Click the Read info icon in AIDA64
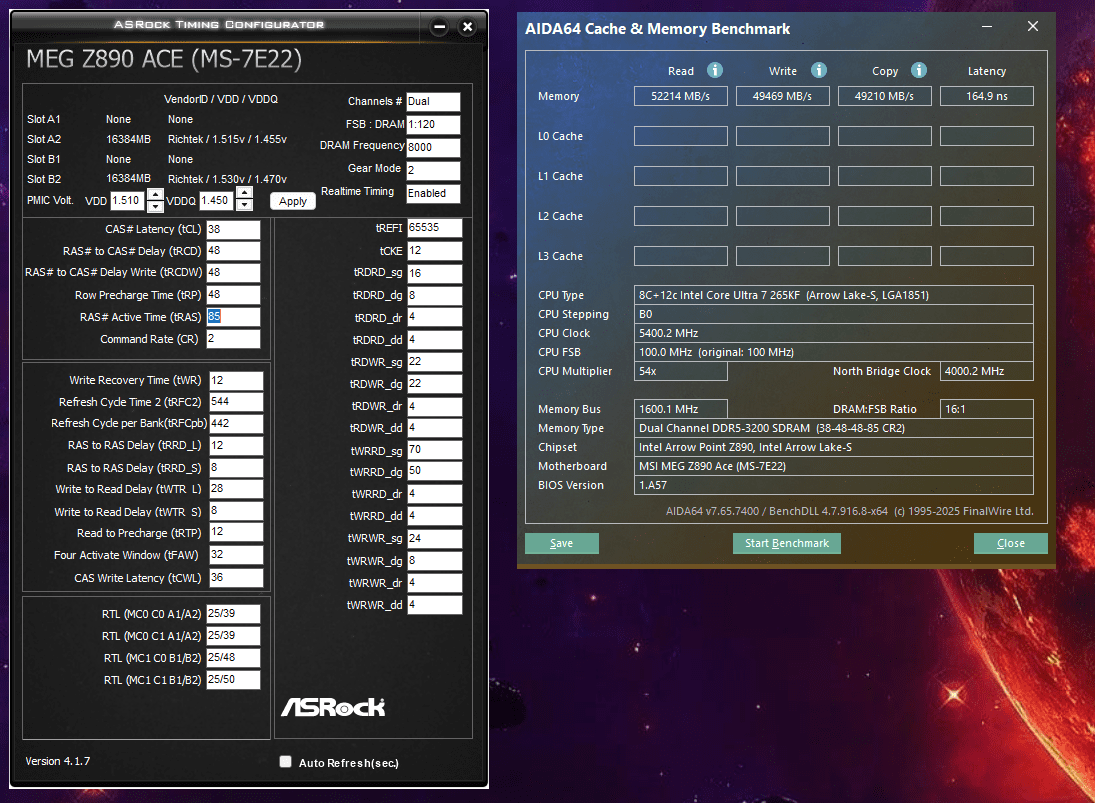Image resolution: width=1095 pixels, height=803 pixels. [x=714, y=70]
